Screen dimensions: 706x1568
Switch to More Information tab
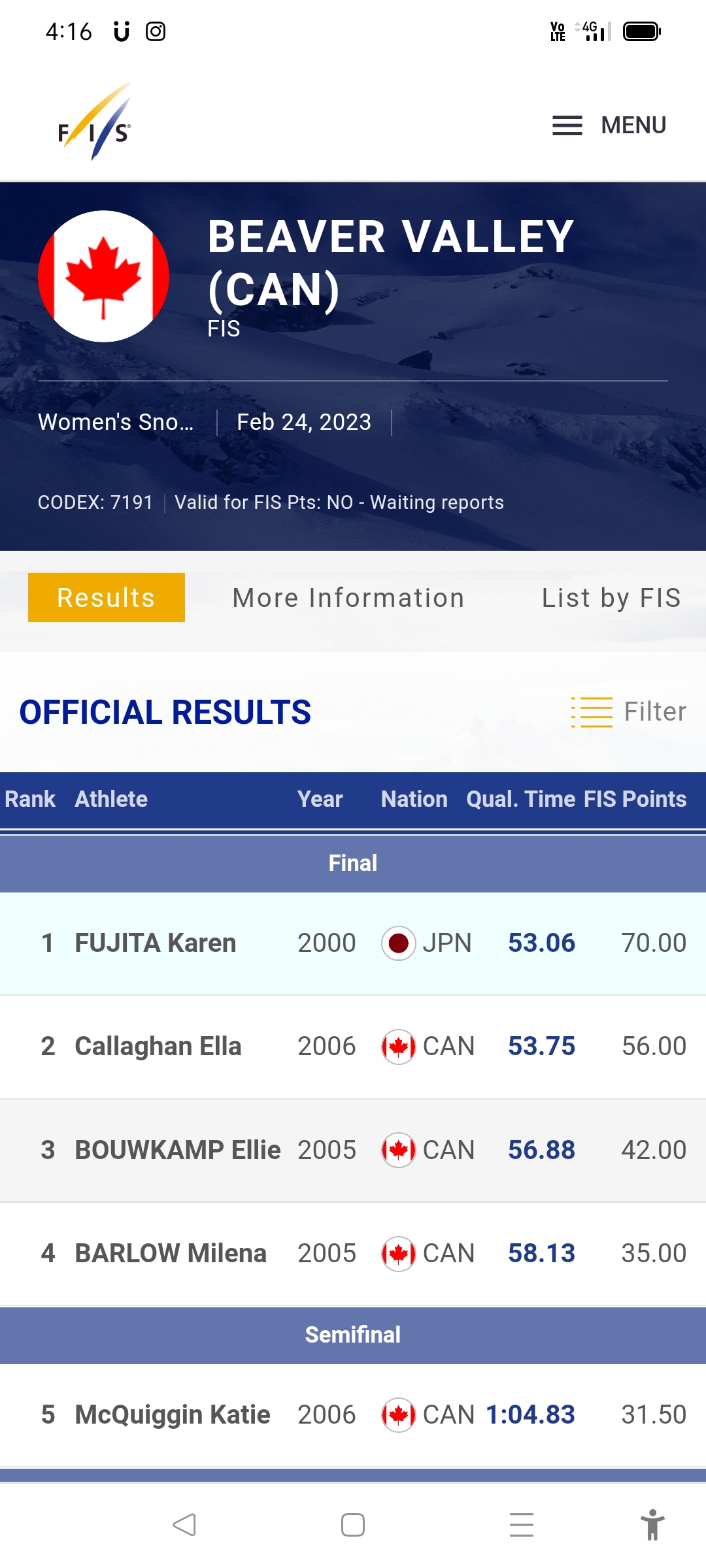348,598
